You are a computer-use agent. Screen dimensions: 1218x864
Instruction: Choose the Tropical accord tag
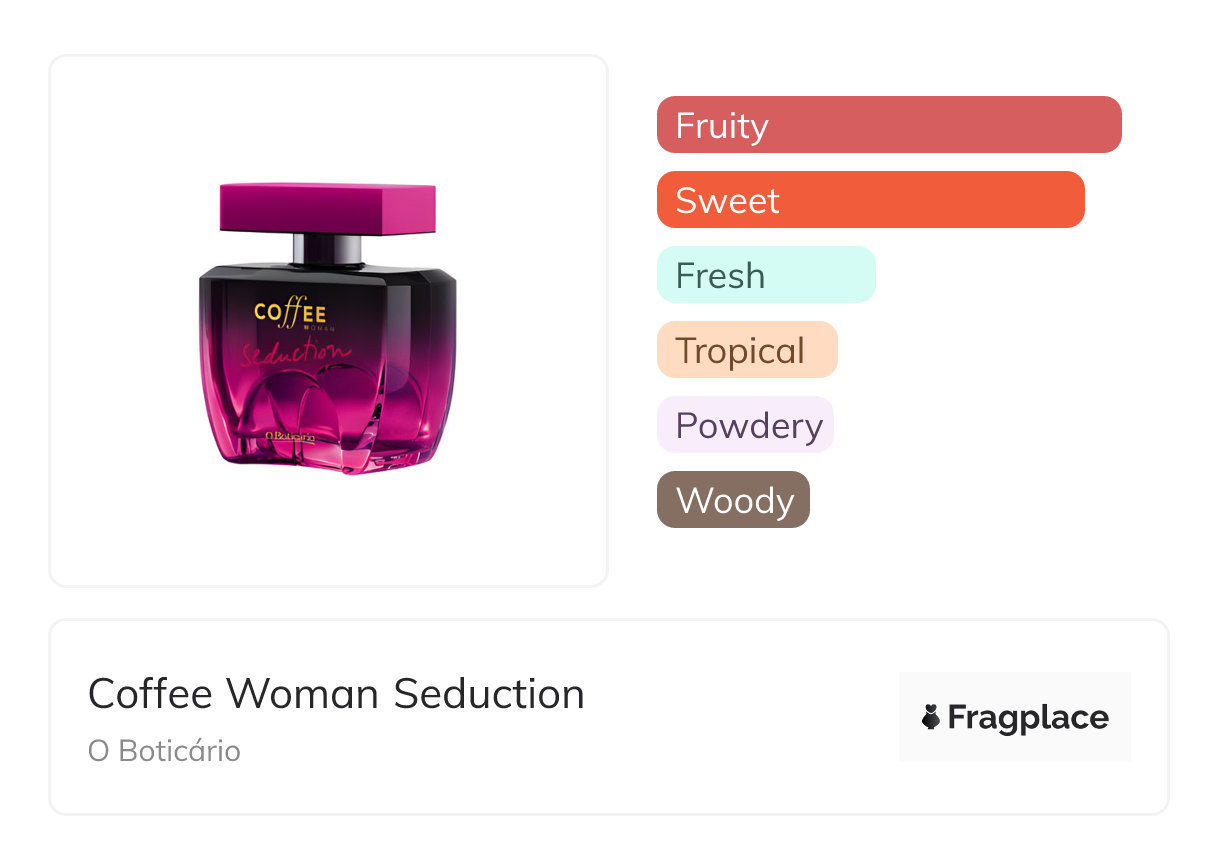746,350
